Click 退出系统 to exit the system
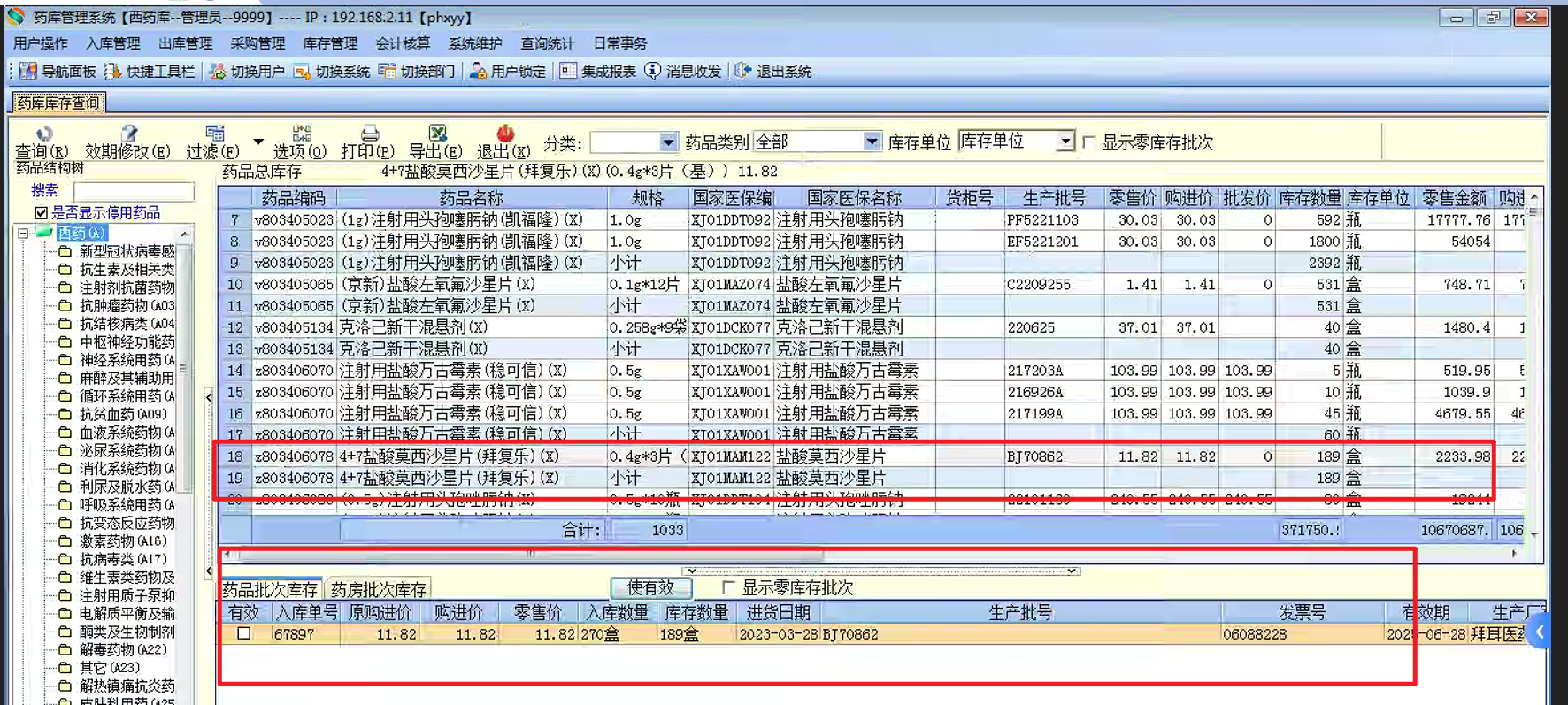This screenshot has width=1568, height=705. [773, 72]
